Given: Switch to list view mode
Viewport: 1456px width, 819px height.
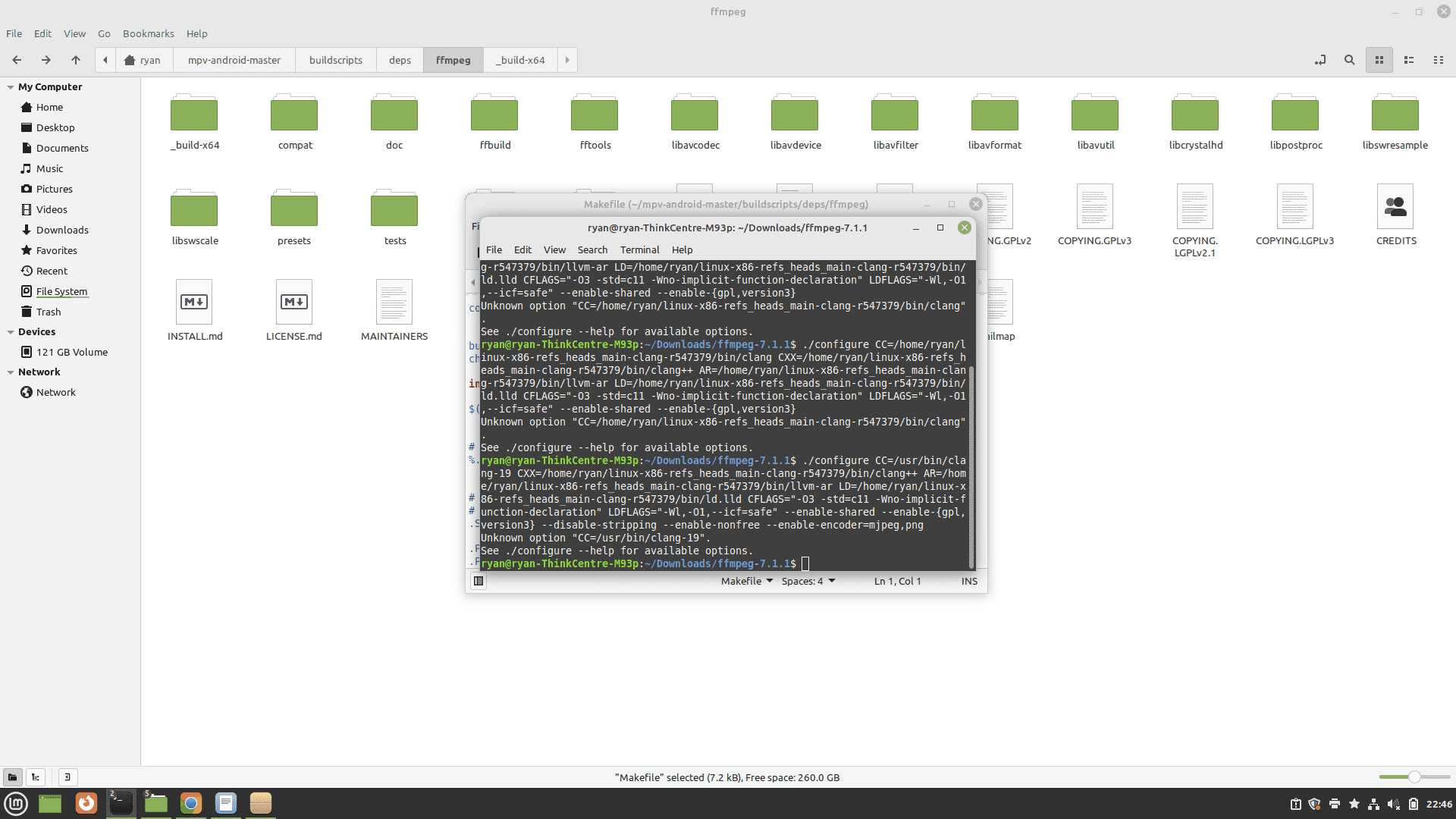Looking at the screenshot, I should (1409, 60).
